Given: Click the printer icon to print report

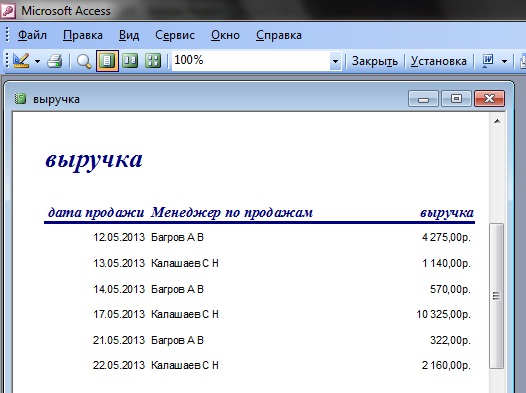Looking at the screenshot, I should point(55,61).
